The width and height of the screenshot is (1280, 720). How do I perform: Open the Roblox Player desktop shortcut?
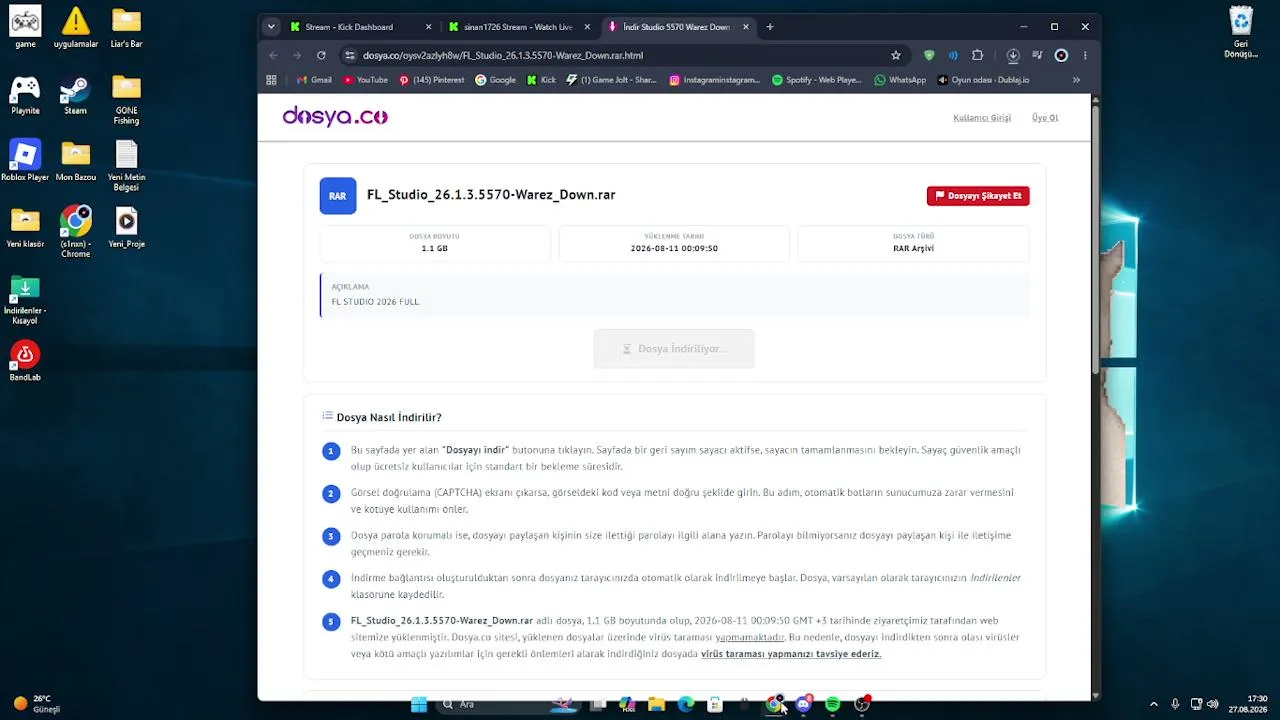[x=25, y=161]
